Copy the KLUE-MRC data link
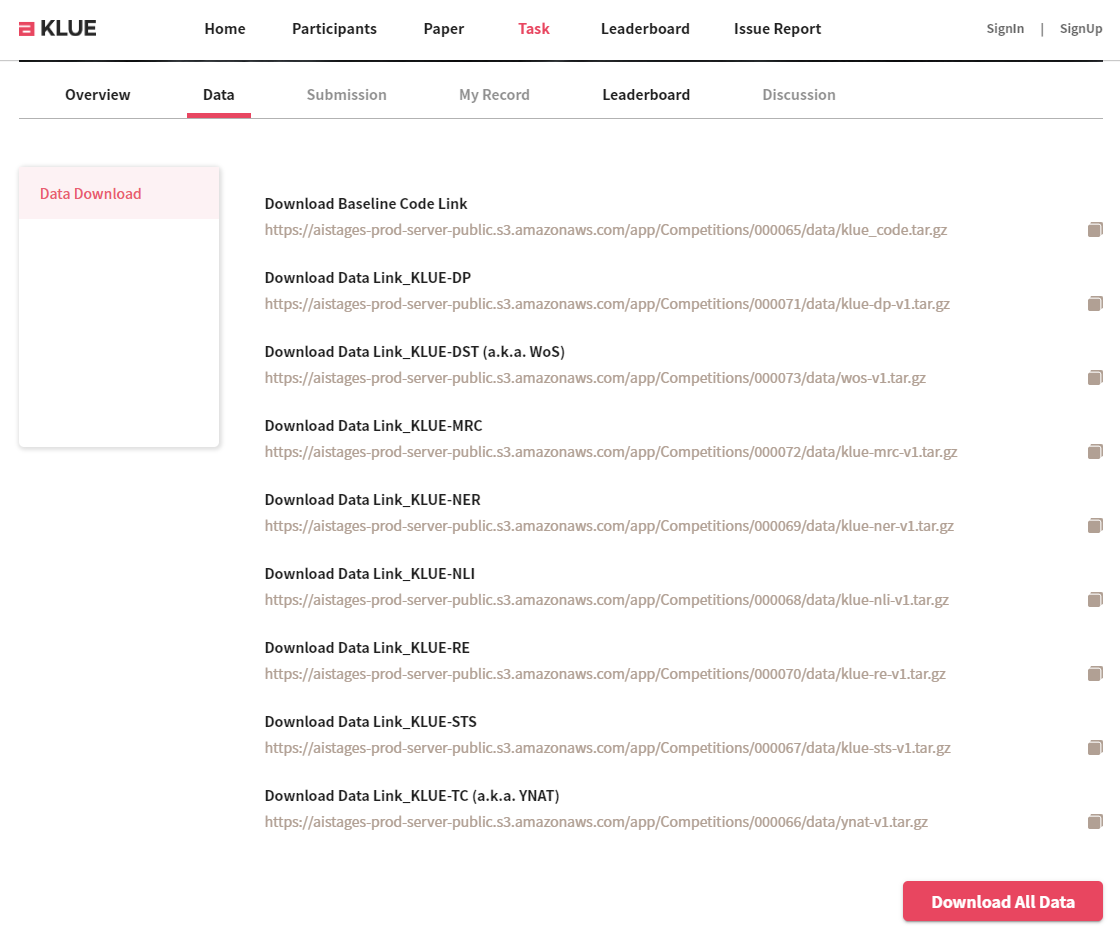The height and width of the screenshot is (926, 1120). [1095, 452]
